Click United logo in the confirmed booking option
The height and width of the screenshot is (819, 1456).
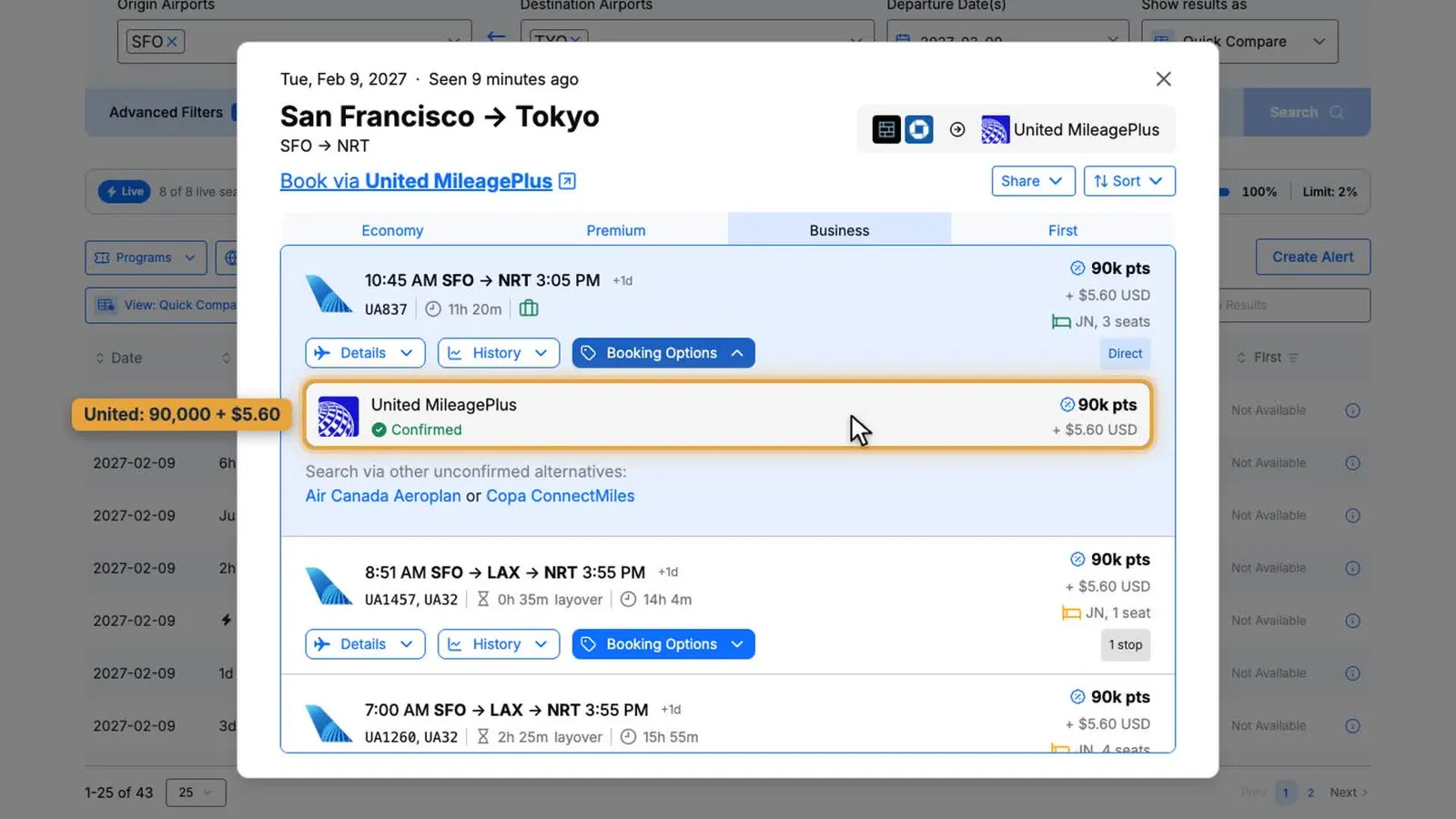point(339,417)
